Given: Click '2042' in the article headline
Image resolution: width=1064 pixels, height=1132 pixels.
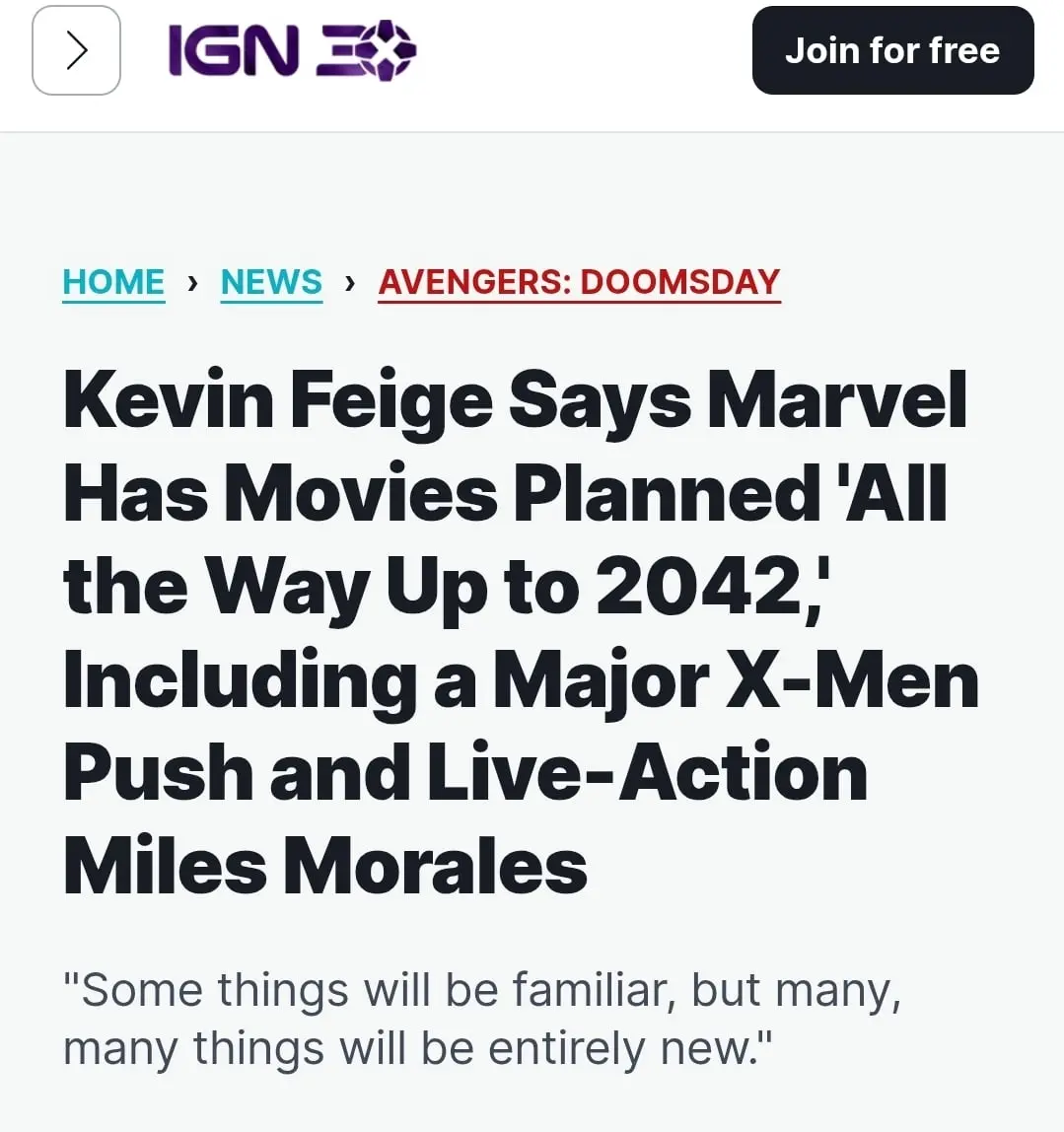Looking at the screenshot, I should coord(699,586).
